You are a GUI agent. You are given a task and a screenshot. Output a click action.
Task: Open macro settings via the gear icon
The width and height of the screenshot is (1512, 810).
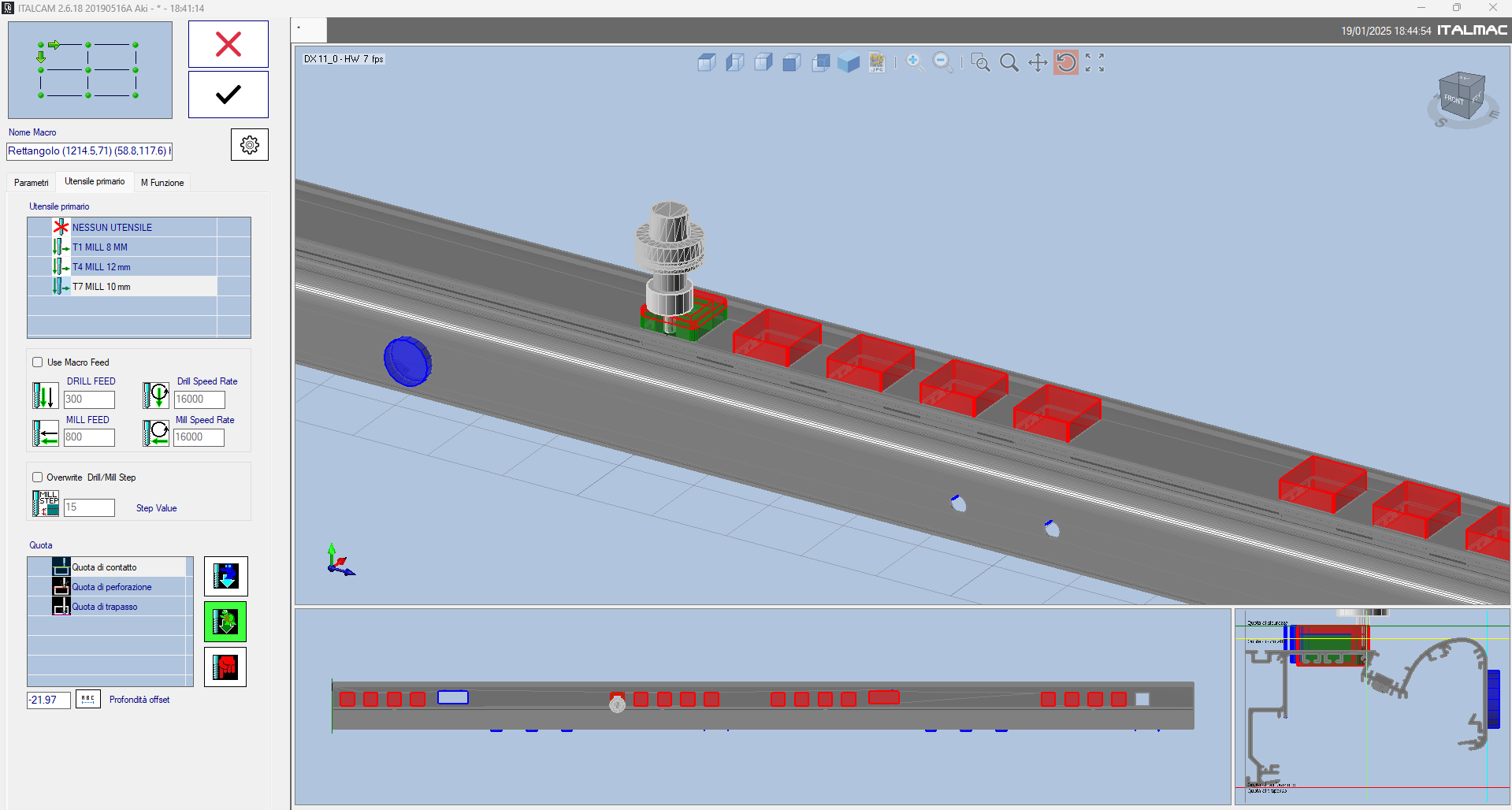coord(249,145)
